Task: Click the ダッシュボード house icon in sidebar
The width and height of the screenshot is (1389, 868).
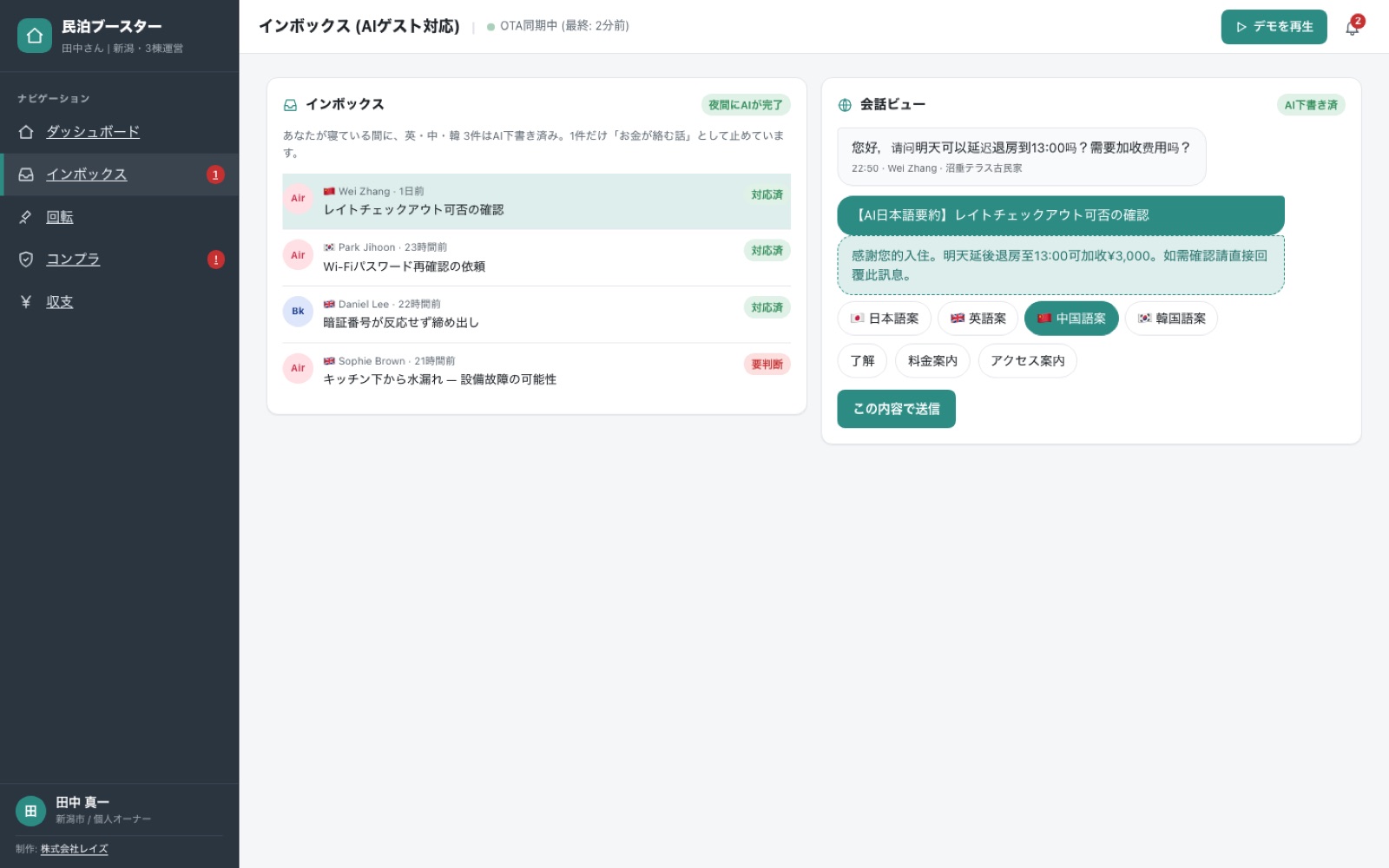Action: click(26, 132)
